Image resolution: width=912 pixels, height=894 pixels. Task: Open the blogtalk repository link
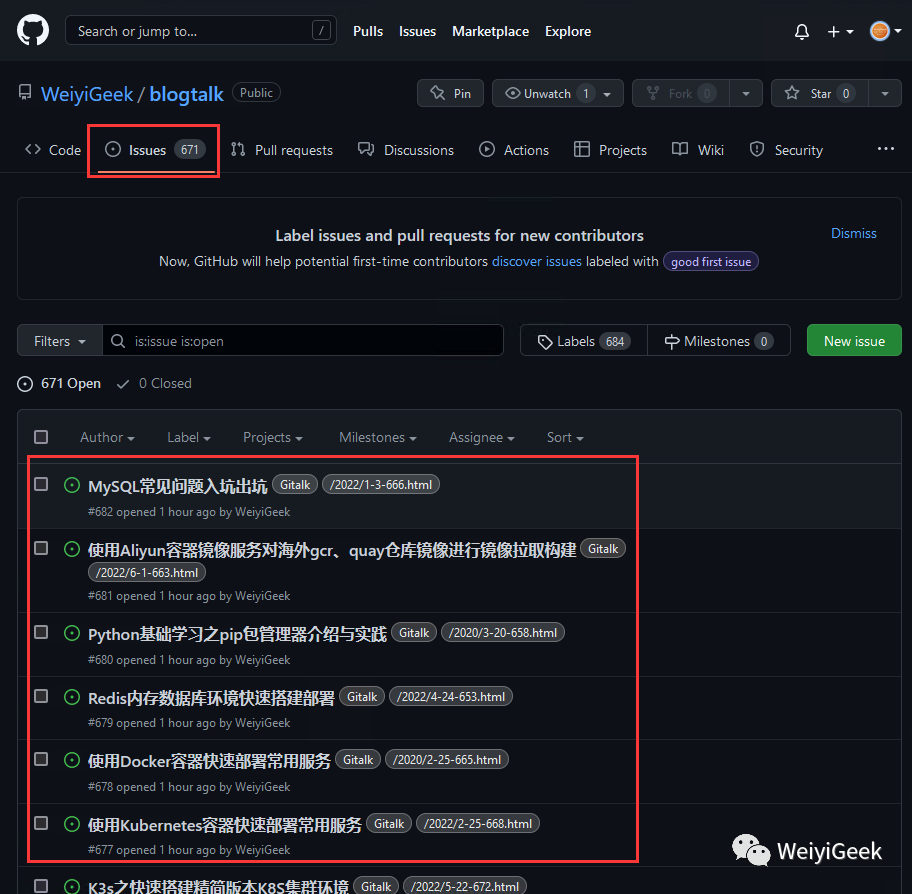pyautogui.click(x=186, y=94)
